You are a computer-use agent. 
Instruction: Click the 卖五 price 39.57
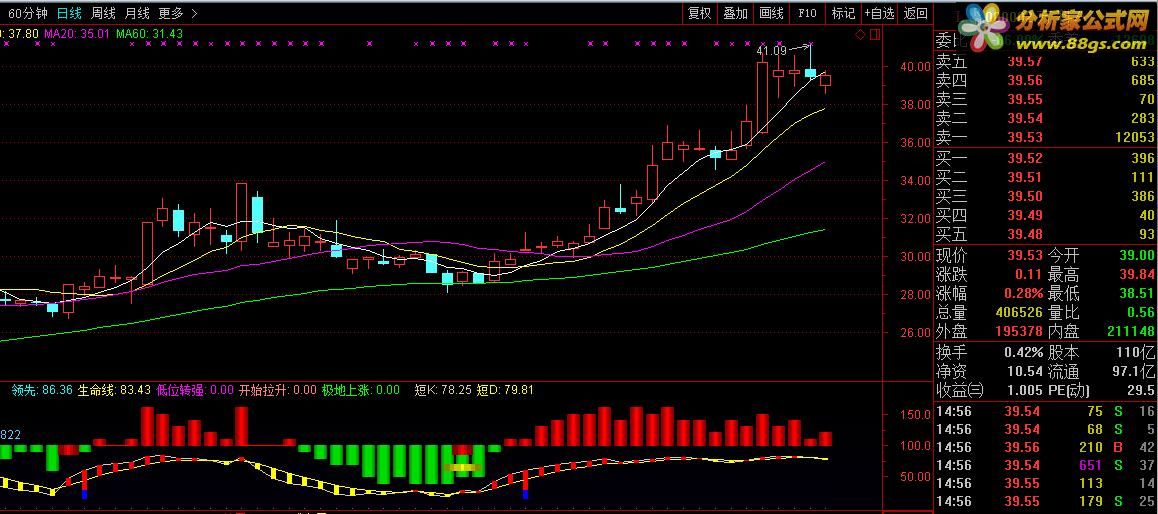(x=1027, y=61)
